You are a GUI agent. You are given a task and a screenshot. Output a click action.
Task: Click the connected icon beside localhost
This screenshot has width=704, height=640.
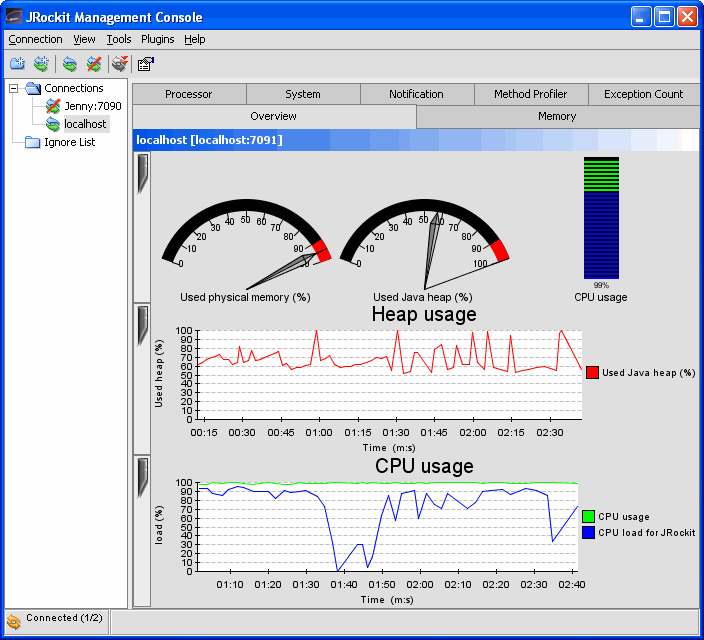53,124
